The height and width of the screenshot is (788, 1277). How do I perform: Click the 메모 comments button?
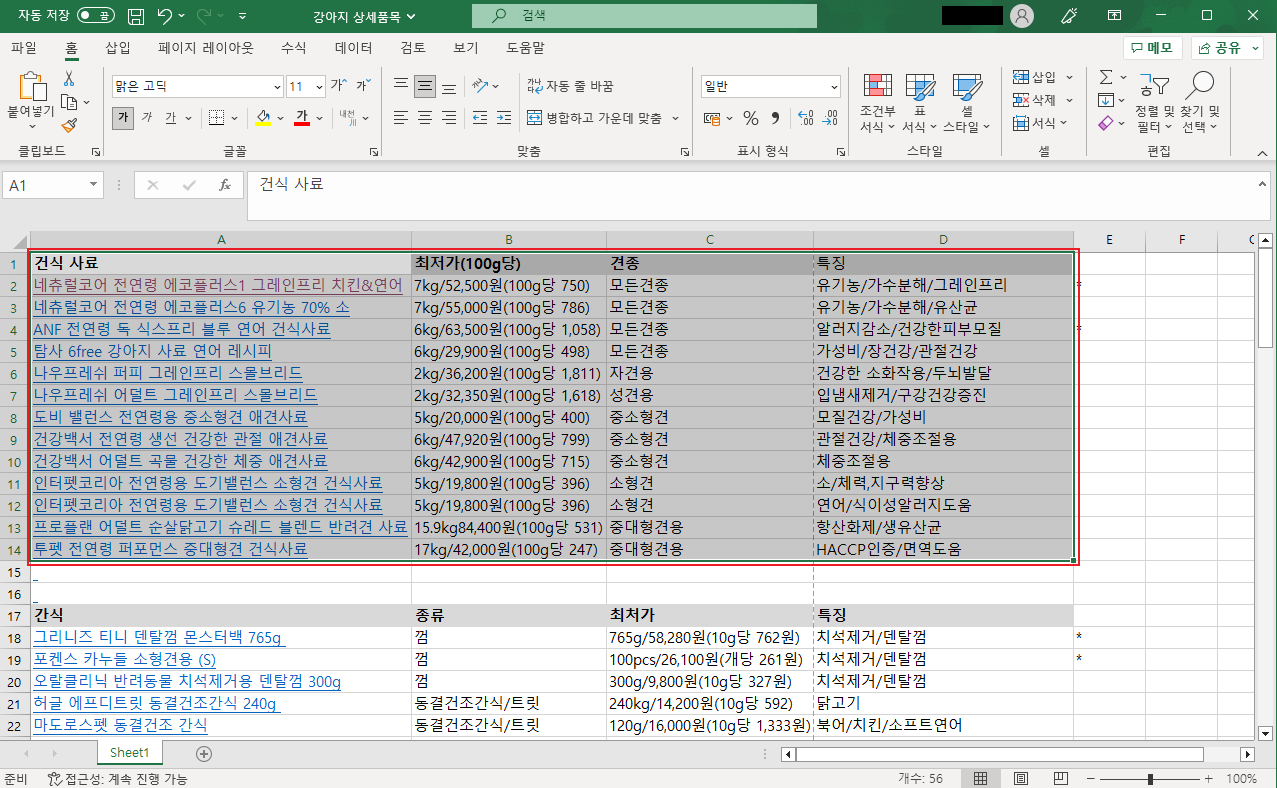pyautogui.click(x=1153, y=48)
